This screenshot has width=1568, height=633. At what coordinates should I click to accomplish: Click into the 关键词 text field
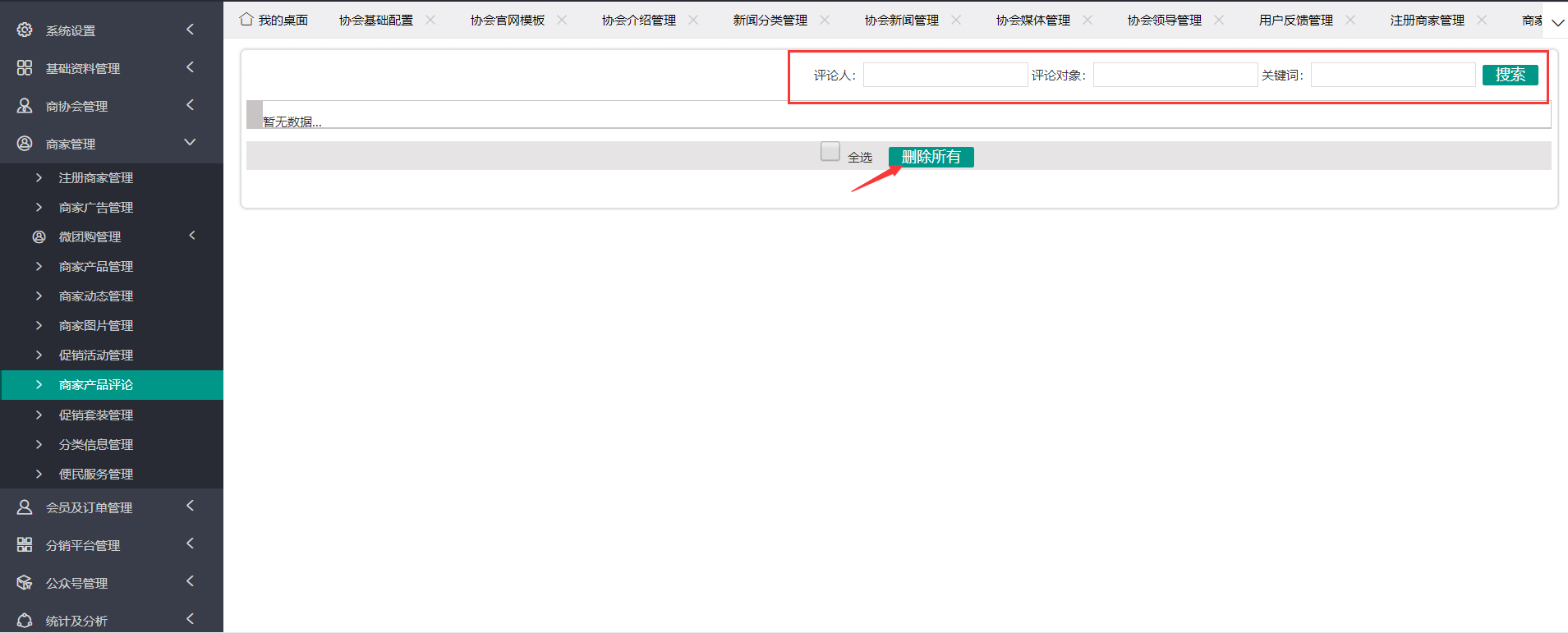[x=1392, y=76]
